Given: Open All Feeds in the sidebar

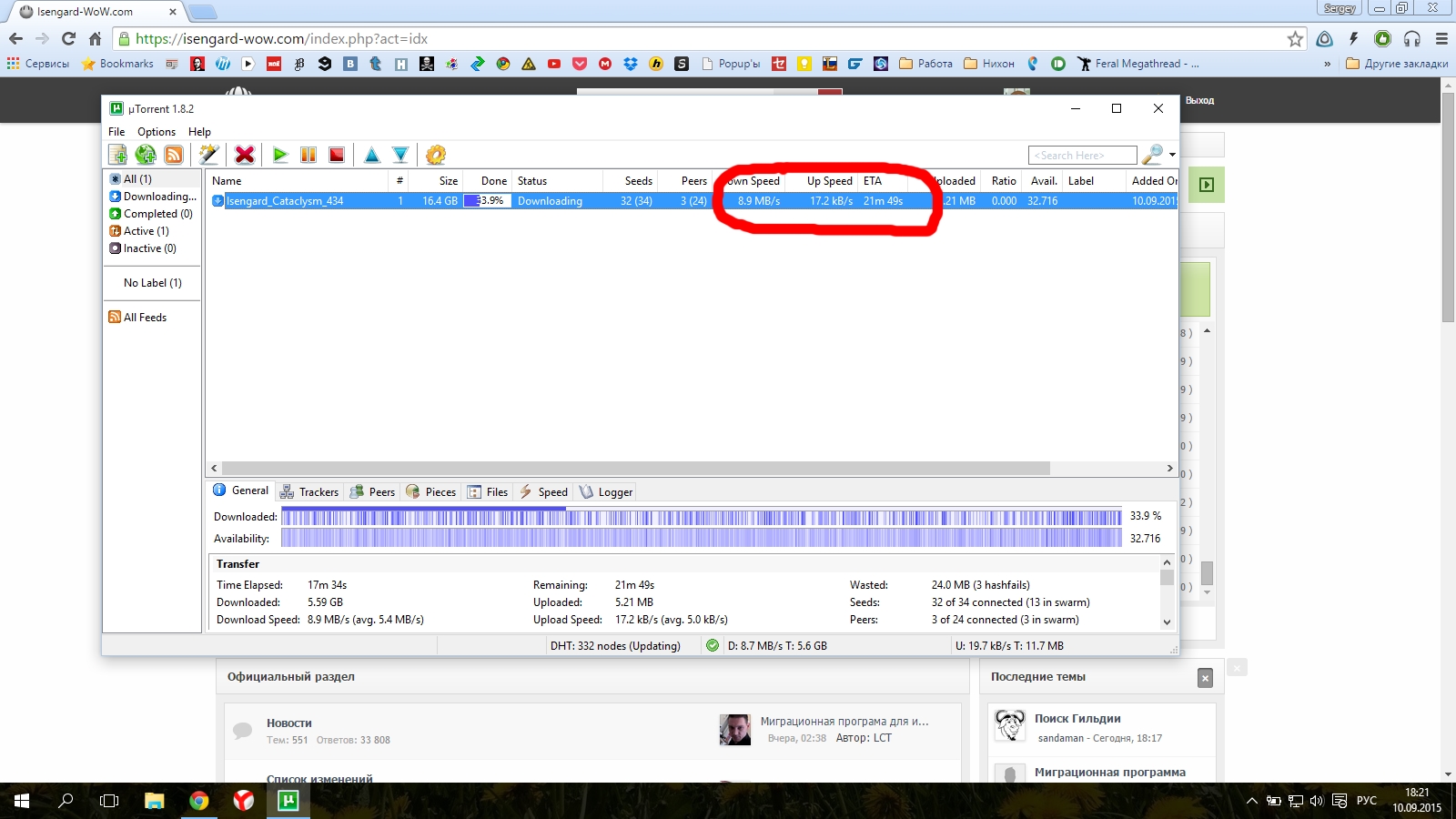Looking at the screenshot, I should click(x=137, y=318).
